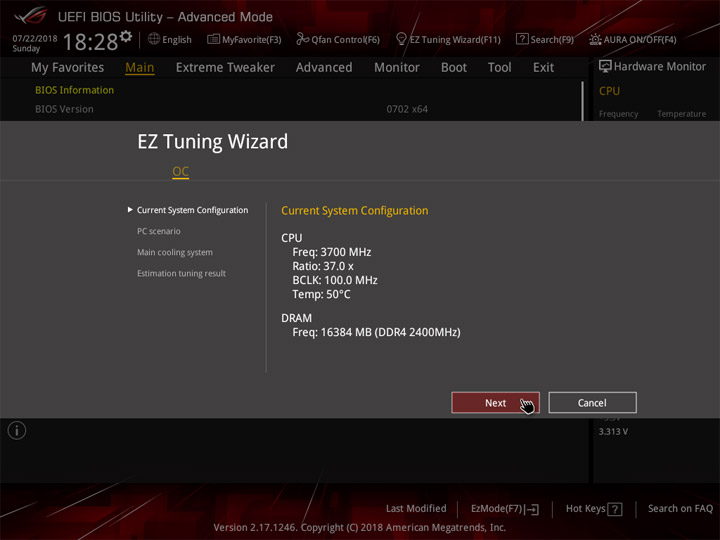Open MyFavorite(F3)
The height and width of the screenshot is (540, 720).
pos(252,39)
